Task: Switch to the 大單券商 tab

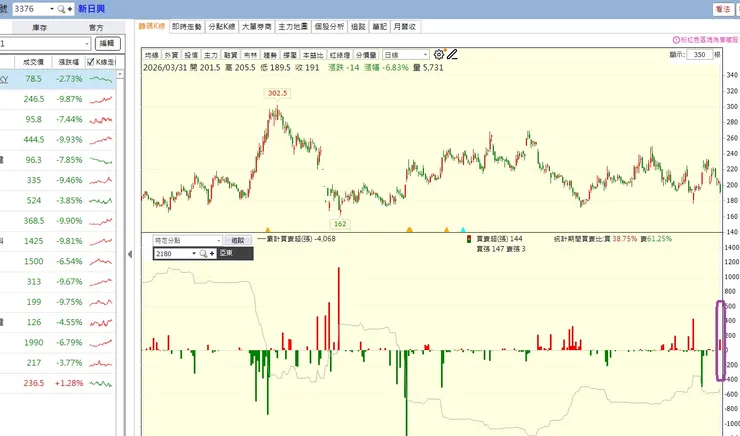Action: coord(257,27)
